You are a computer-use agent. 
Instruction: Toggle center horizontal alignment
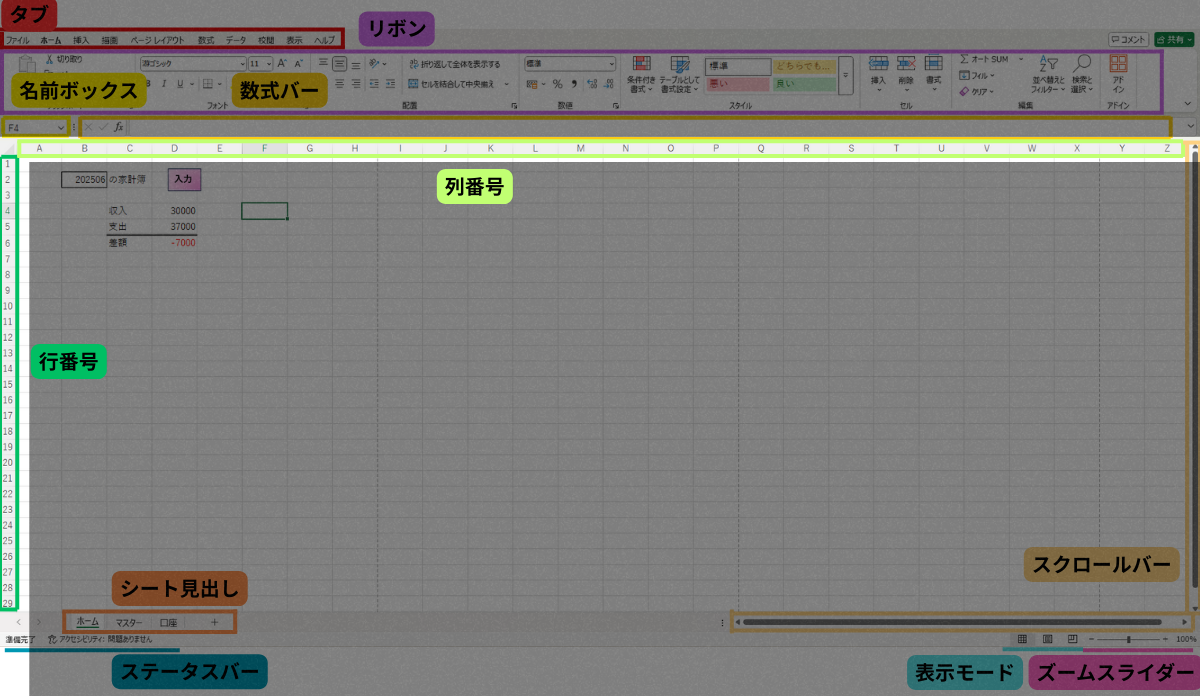tap(339, 84)
